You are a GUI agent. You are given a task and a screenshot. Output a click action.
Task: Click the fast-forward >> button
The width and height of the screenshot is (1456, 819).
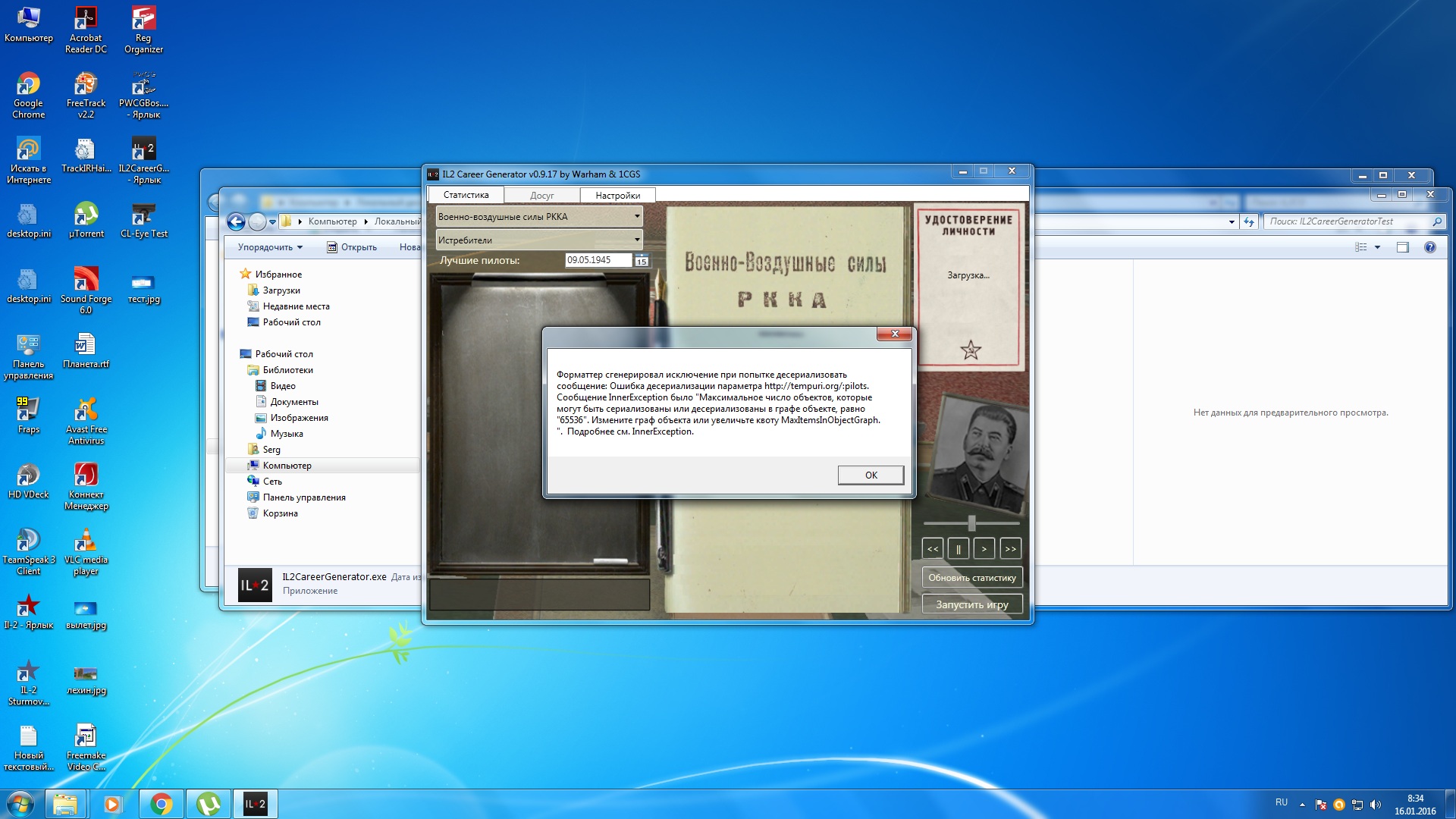coord(1010,549)
